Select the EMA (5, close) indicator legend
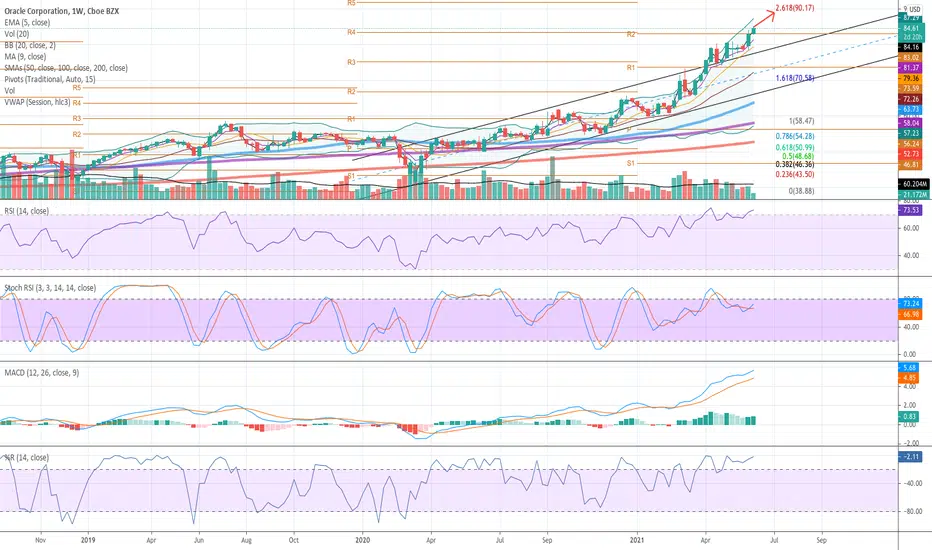932x550 pixels. tap(27, 23)
